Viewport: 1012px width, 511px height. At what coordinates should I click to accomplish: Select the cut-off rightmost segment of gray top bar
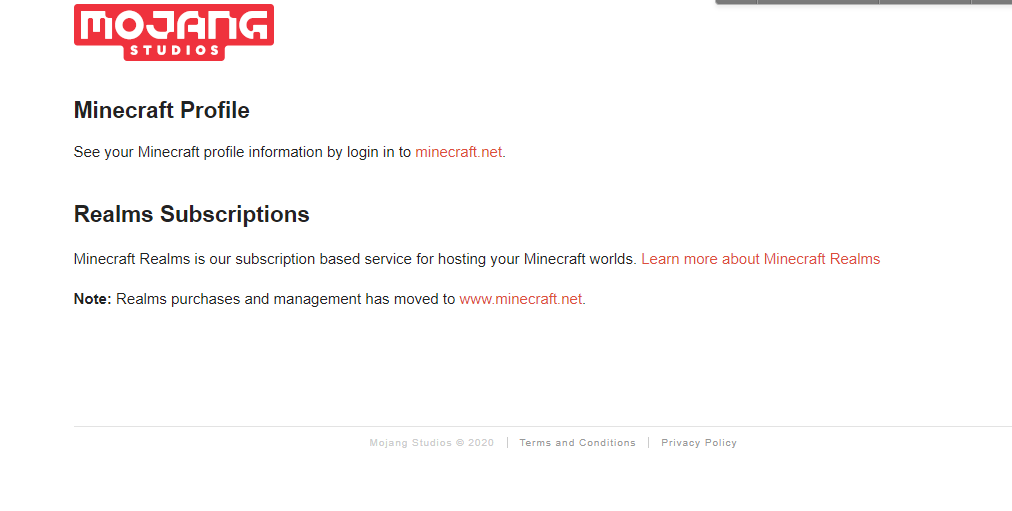pos(992,2)
